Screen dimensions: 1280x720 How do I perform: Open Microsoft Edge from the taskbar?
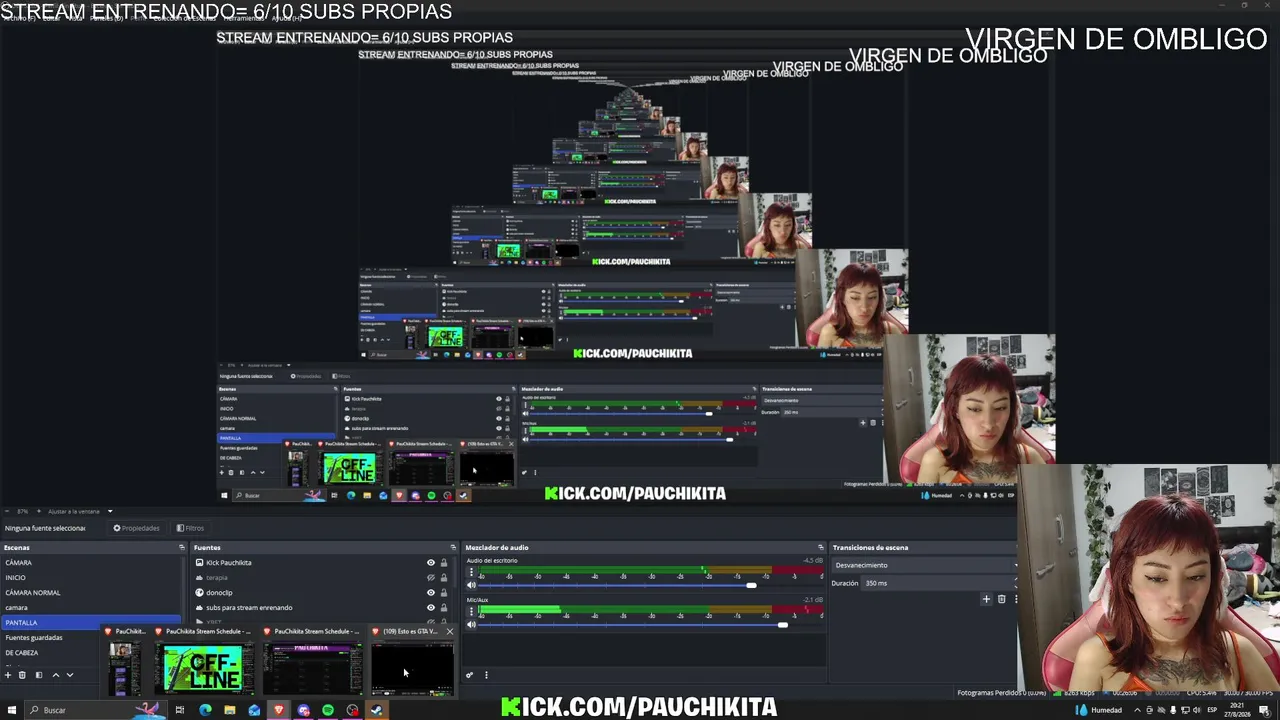tap(205, 710)
